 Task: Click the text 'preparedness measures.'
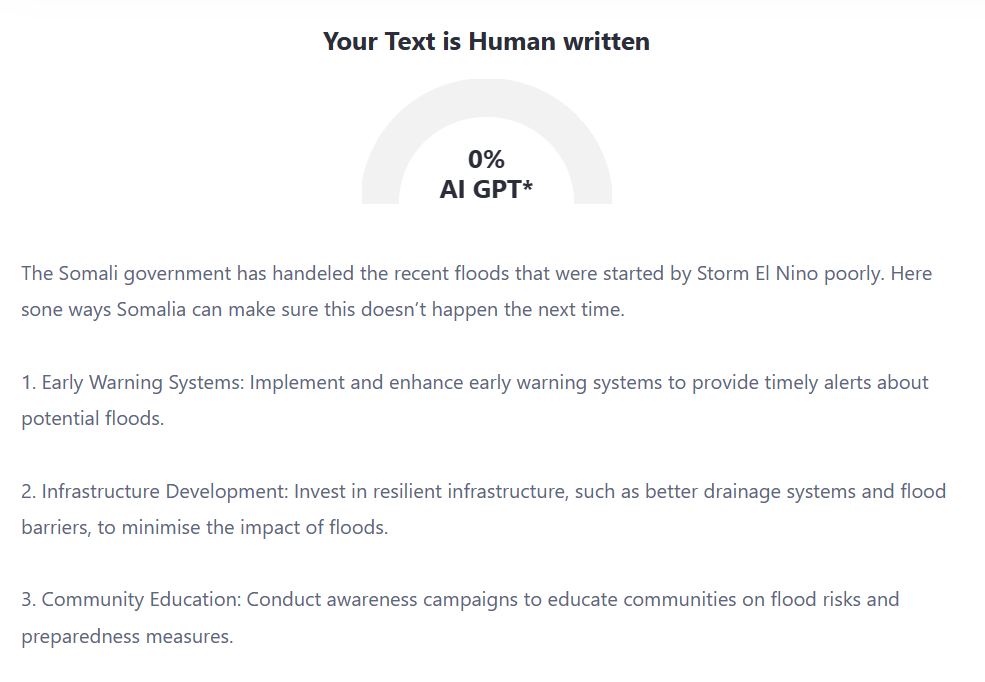click(128, 636)
